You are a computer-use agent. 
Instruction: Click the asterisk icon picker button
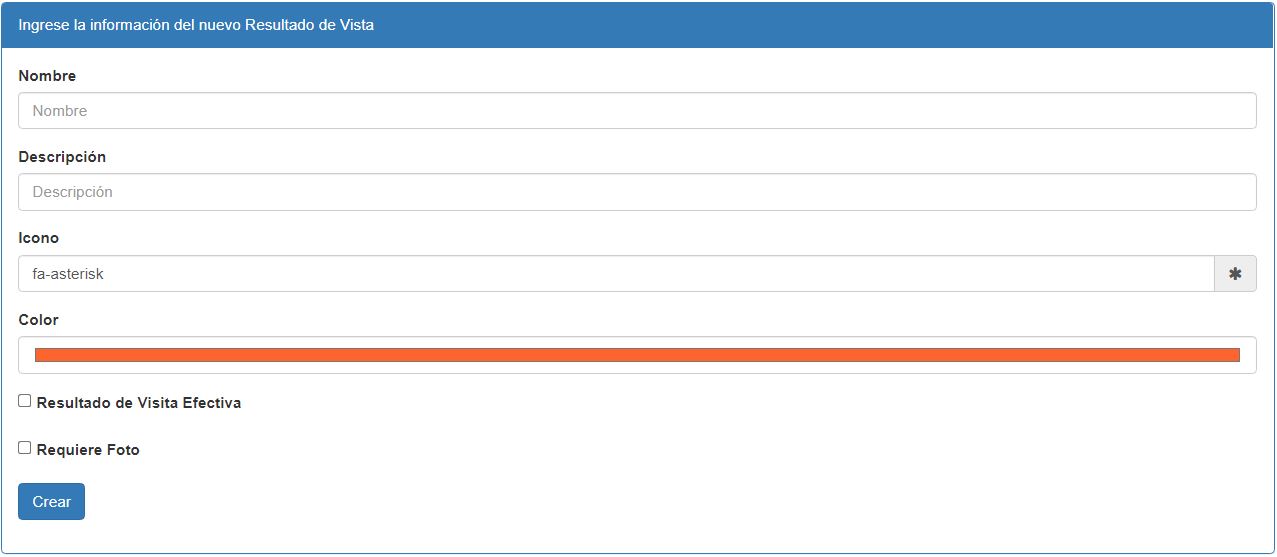[x=1235, y=274]
